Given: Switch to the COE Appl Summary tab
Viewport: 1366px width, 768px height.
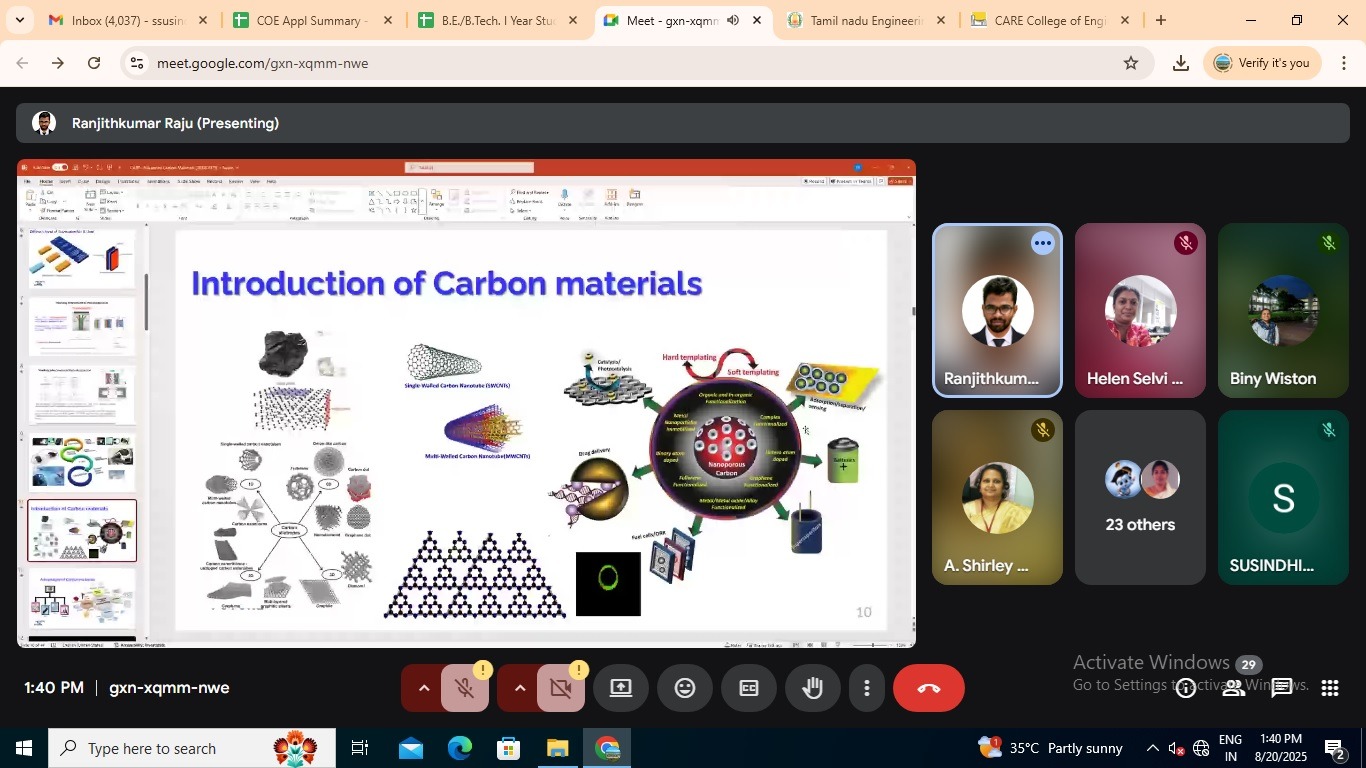Looking at the screenshot, I should click(310, 20).
